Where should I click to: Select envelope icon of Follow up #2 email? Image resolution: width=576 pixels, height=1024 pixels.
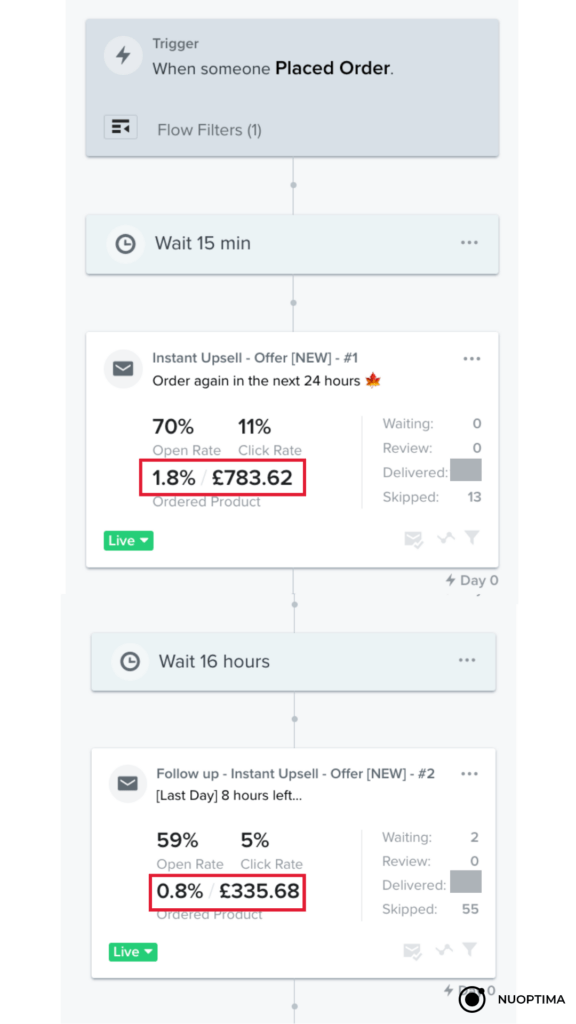point(128,783)
